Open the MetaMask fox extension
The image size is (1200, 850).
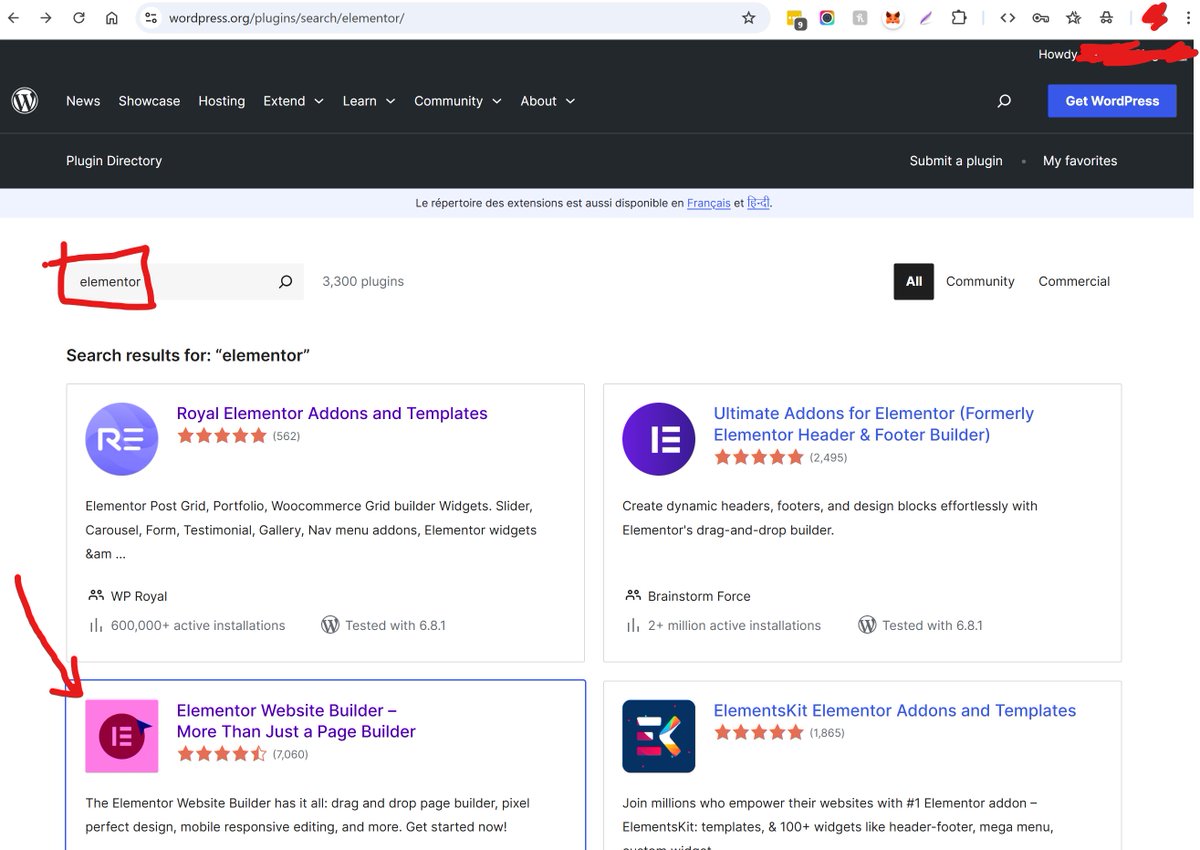[893, 18]
